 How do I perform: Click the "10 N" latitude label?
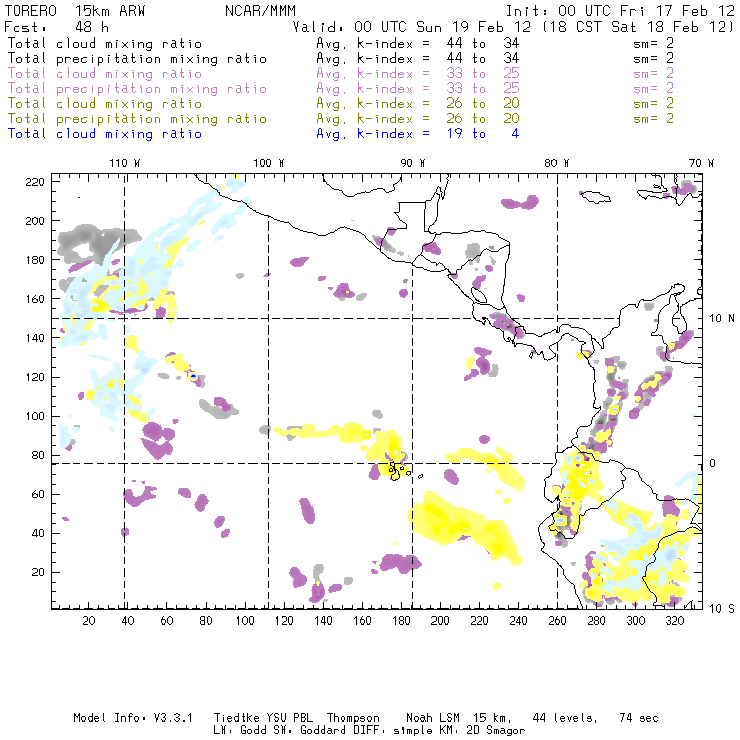coord(722,318)
